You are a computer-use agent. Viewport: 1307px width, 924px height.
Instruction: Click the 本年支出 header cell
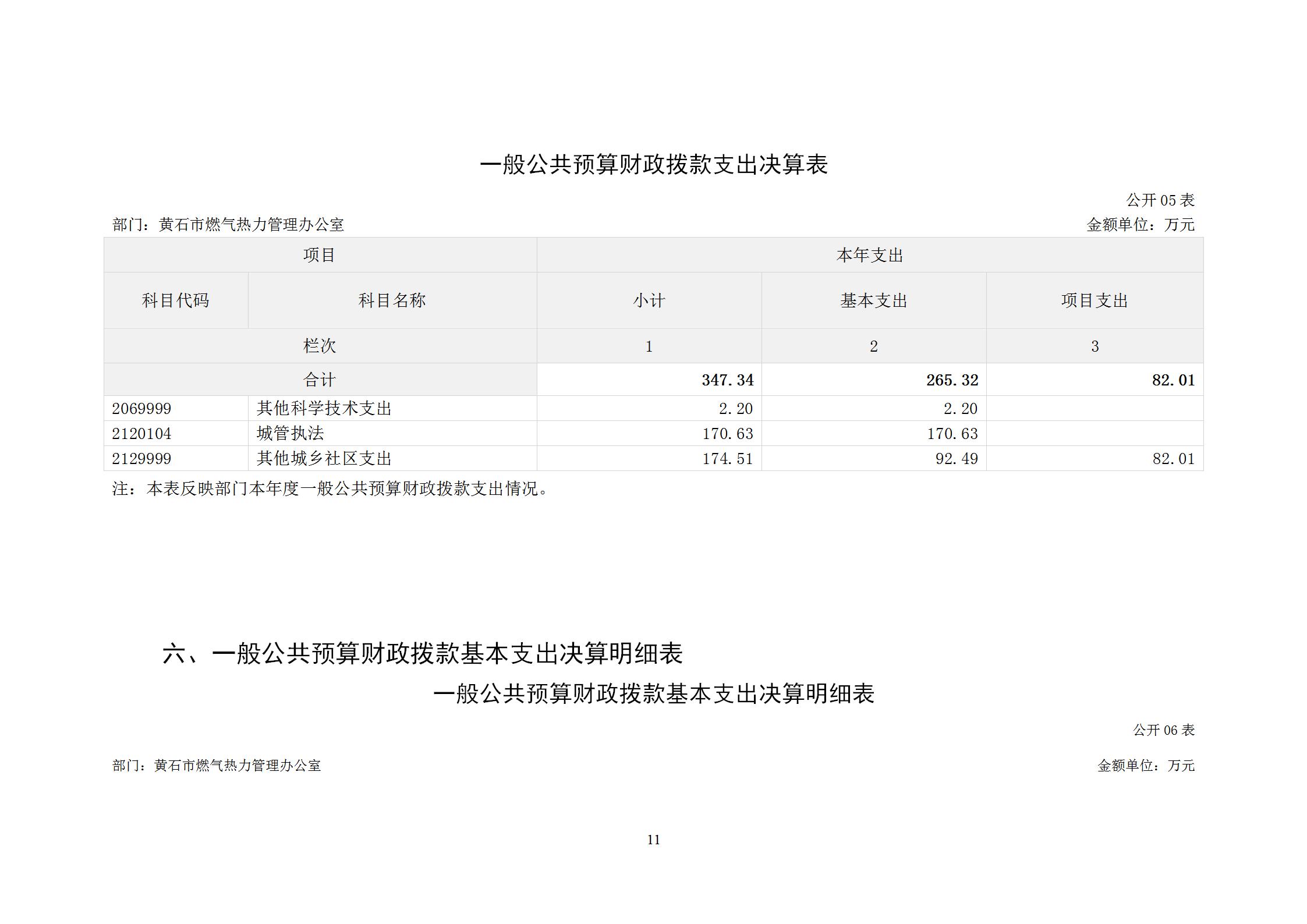869,255
